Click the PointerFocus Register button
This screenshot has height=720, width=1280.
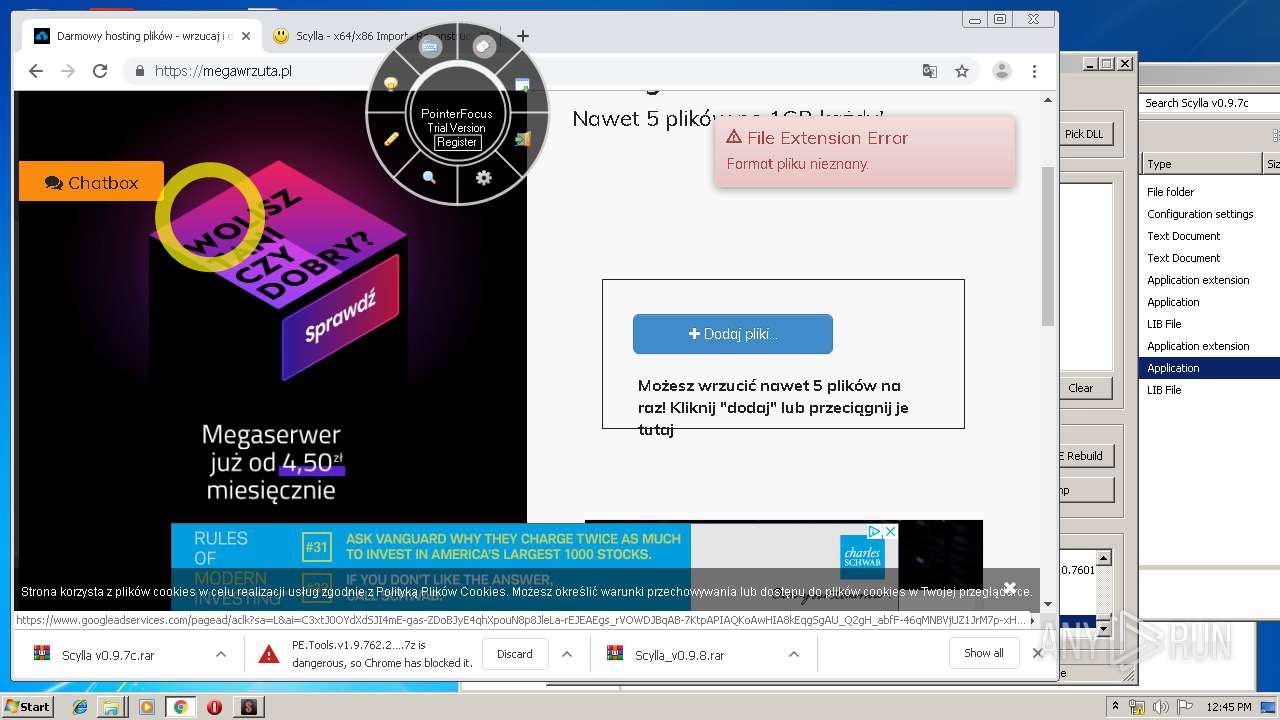pyautogui.click(x=457, y=142)
